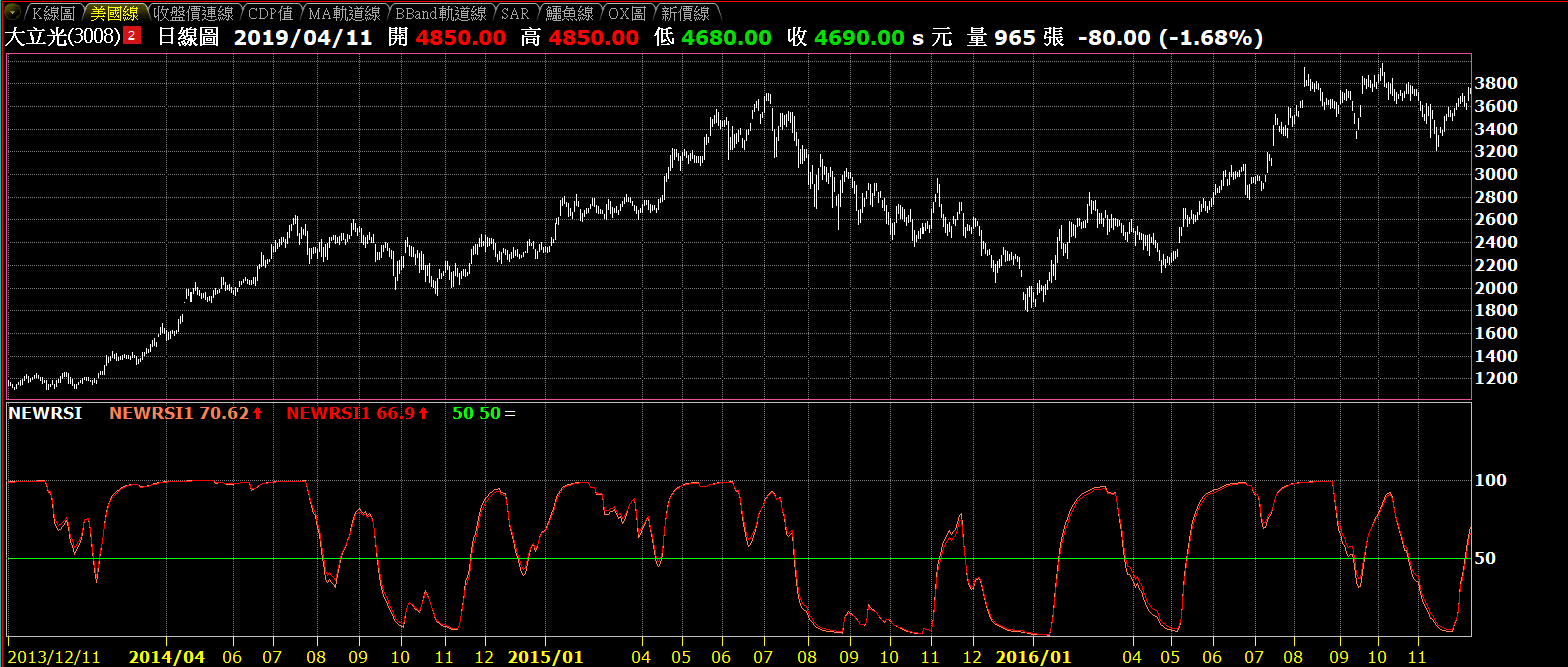Open the 鱷魚線 tab
Image resolution: width=1568 pixels, height=667 pixels.
click(x=569, y=13)
